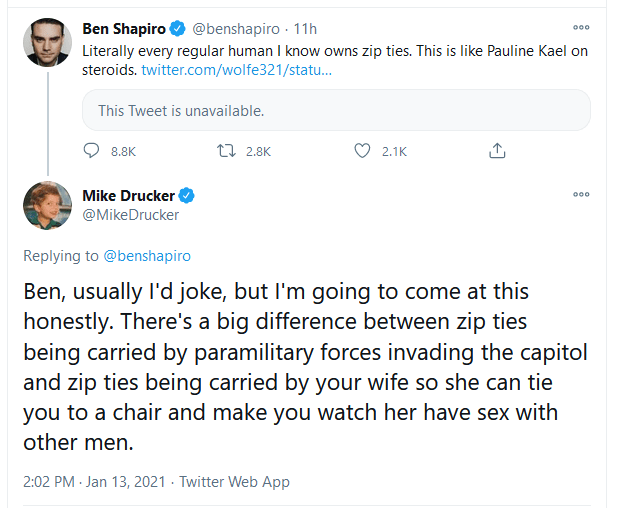Open Mike Drucker's profile picture
This screenshot has width=632, height=508.
pos(48,205)
